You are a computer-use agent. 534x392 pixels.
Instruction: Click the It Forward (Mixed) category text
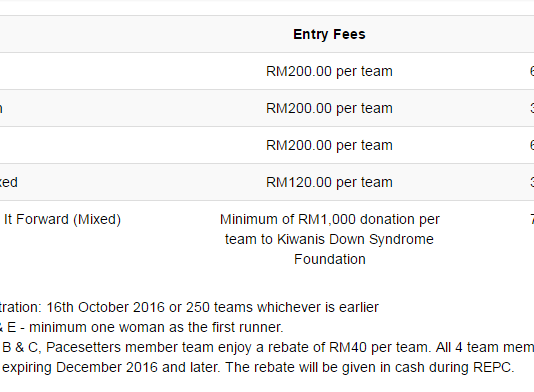[62, 219]
